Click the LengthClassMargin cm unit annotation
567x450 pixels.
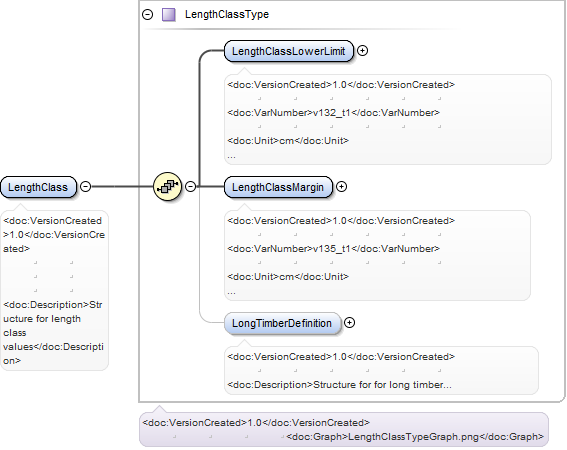click(288, 277)
